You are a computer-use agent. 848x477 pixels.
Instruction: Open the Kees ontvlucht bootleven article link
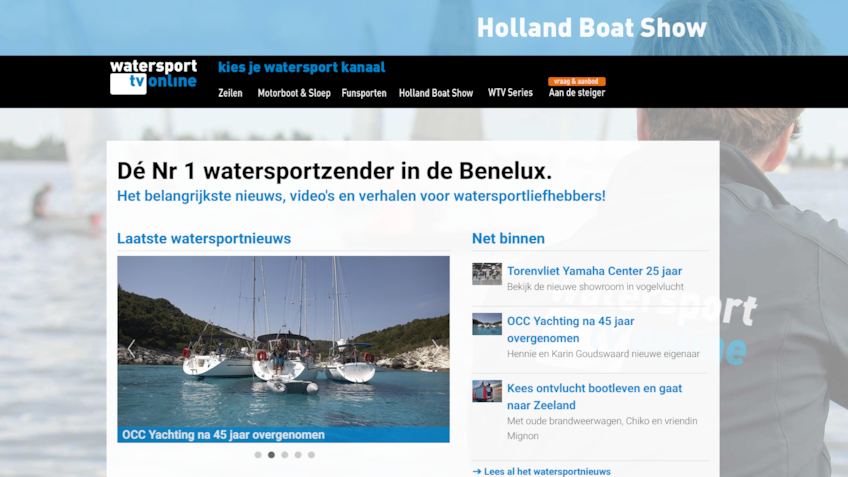(594, 396)
